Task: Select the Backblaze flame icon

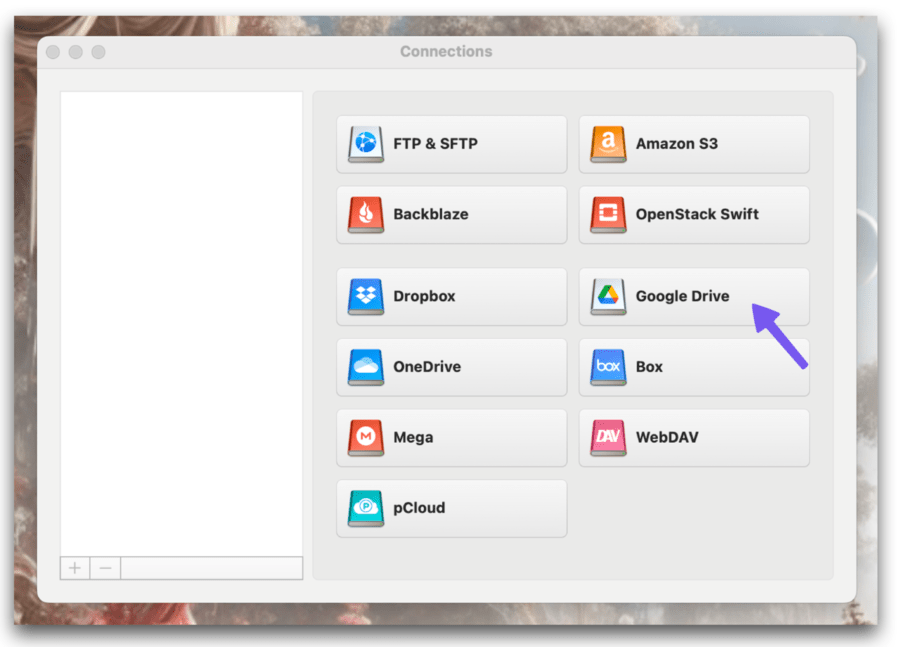Action: [364, 214]
